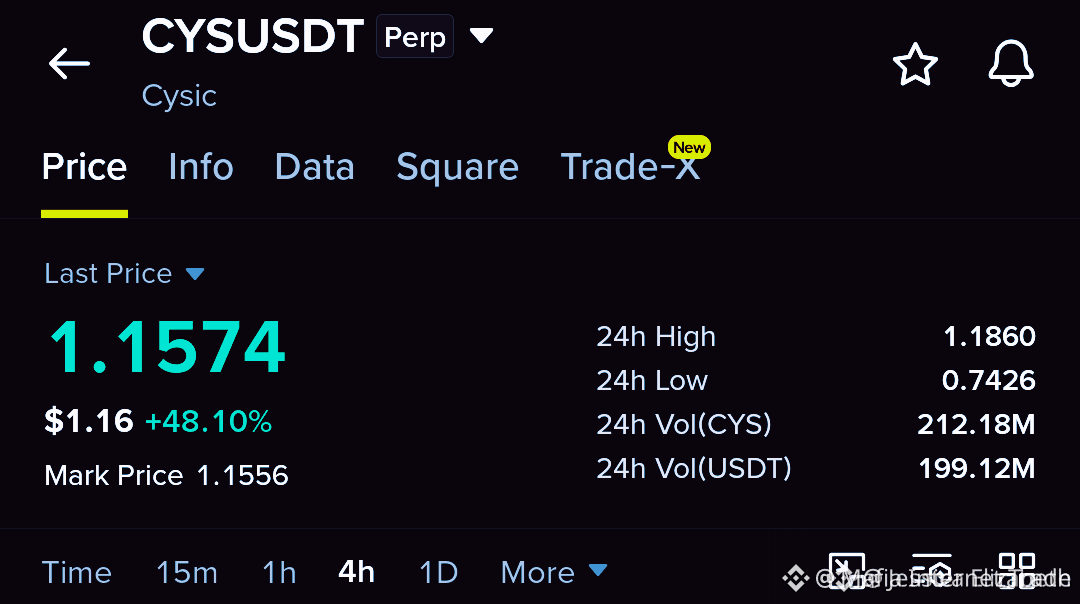Viewport: 1080px width, 604px height.
Task: Open the chart indicator settings icon
Action: click(931, 571)
